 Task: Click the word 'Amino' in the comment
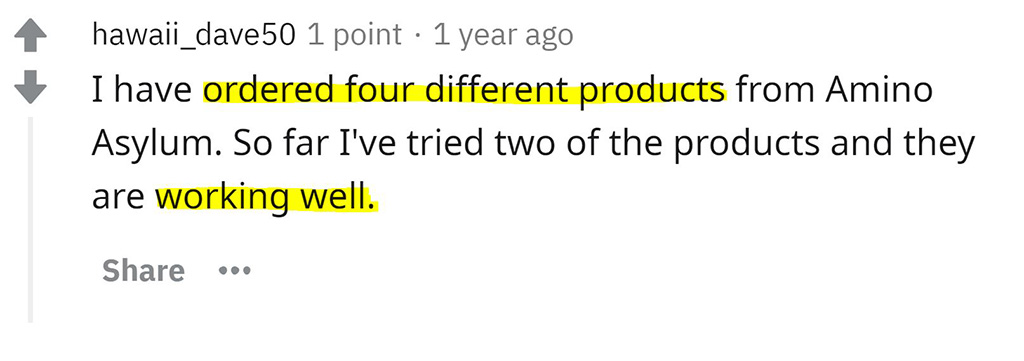878,89
